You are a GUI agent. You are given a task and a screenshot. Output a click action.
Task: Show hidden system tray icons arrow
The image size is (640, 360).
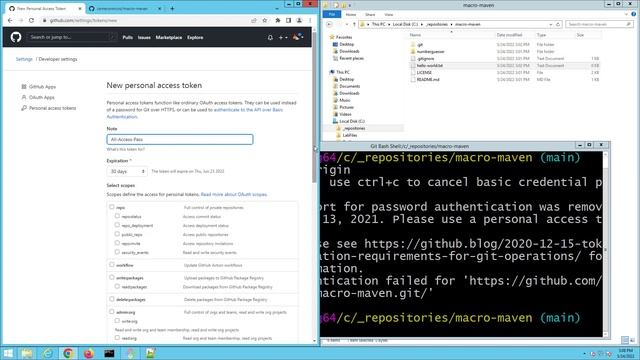point(584,353)
